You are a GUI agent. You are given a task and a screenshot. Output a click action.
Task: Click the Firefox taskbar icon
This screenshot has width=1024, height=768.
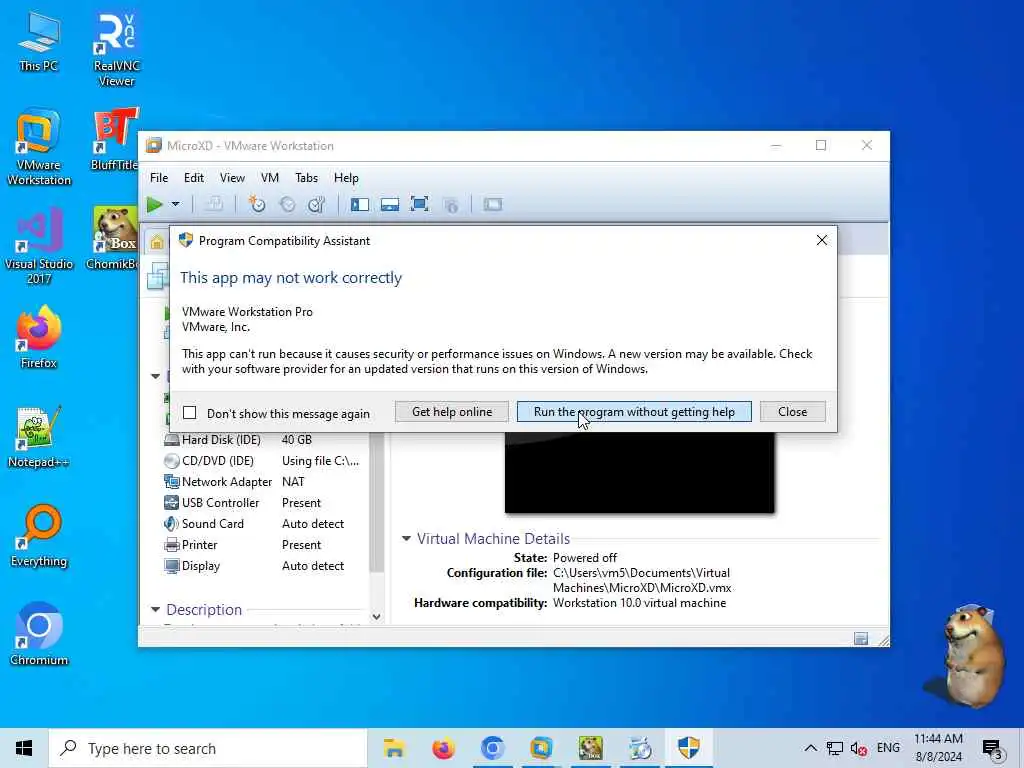point(443,748)
